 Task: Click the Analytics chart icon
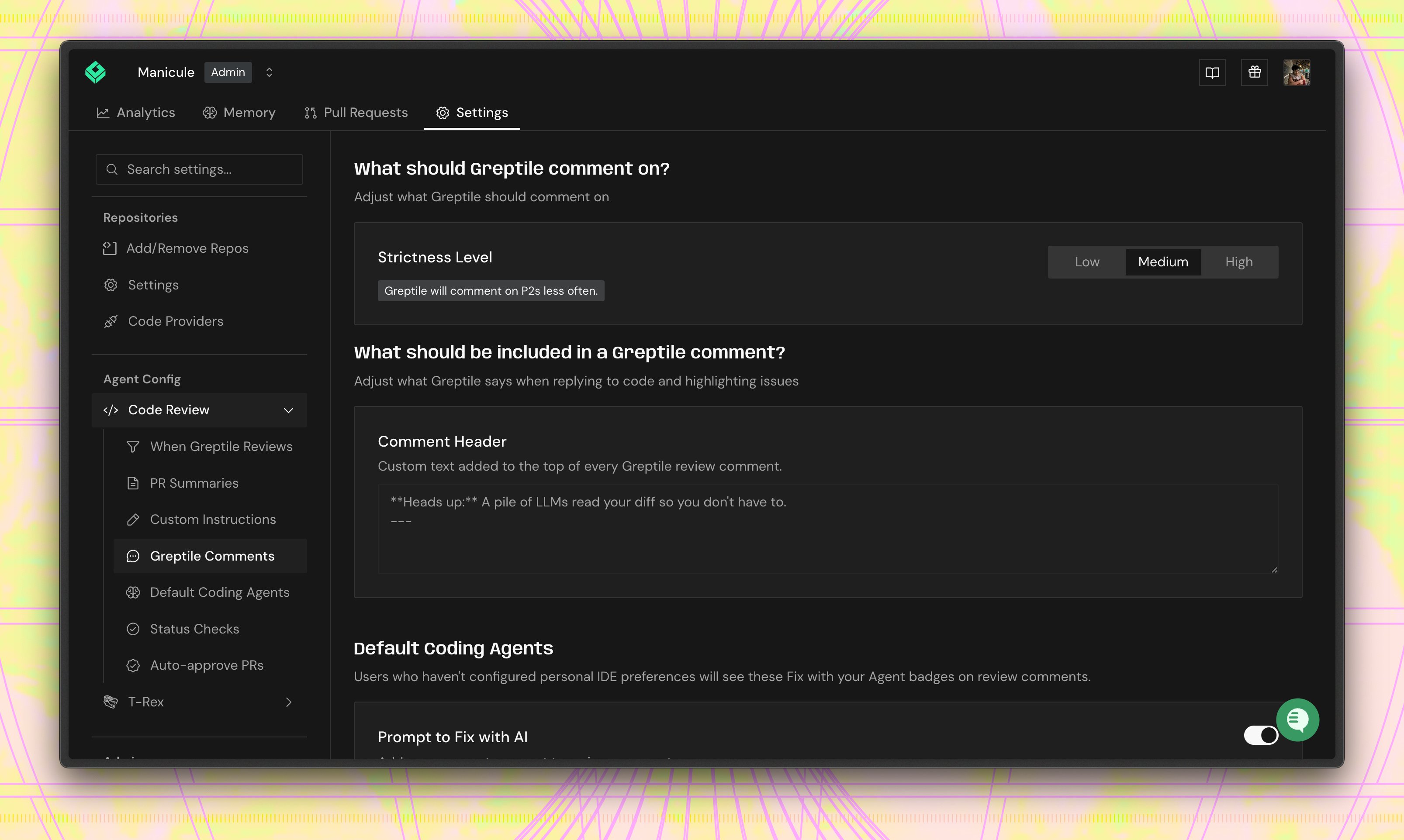(103, 113)
